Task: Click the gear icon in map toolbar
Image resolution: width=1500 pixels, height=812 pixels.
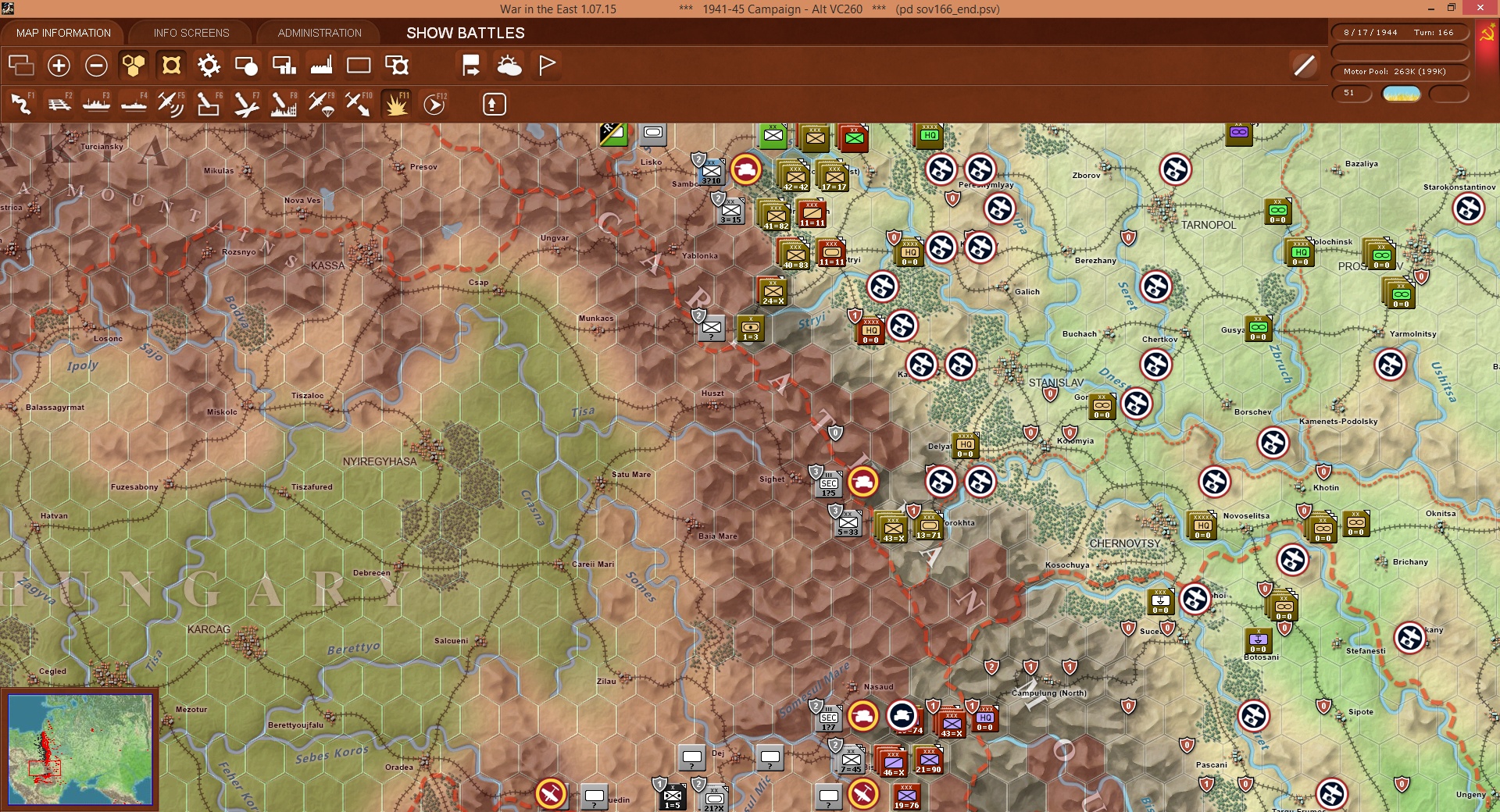Action: [x=209, y=66]
